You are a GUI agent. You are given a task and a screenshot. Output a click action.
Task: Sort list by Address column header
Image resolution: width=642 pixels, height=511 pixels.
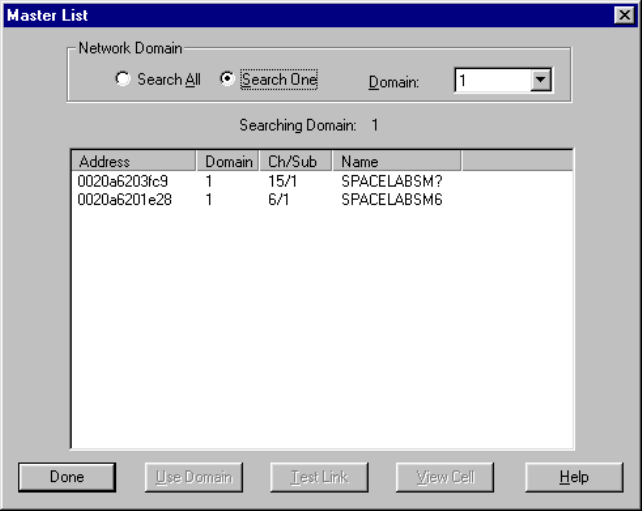134,161
